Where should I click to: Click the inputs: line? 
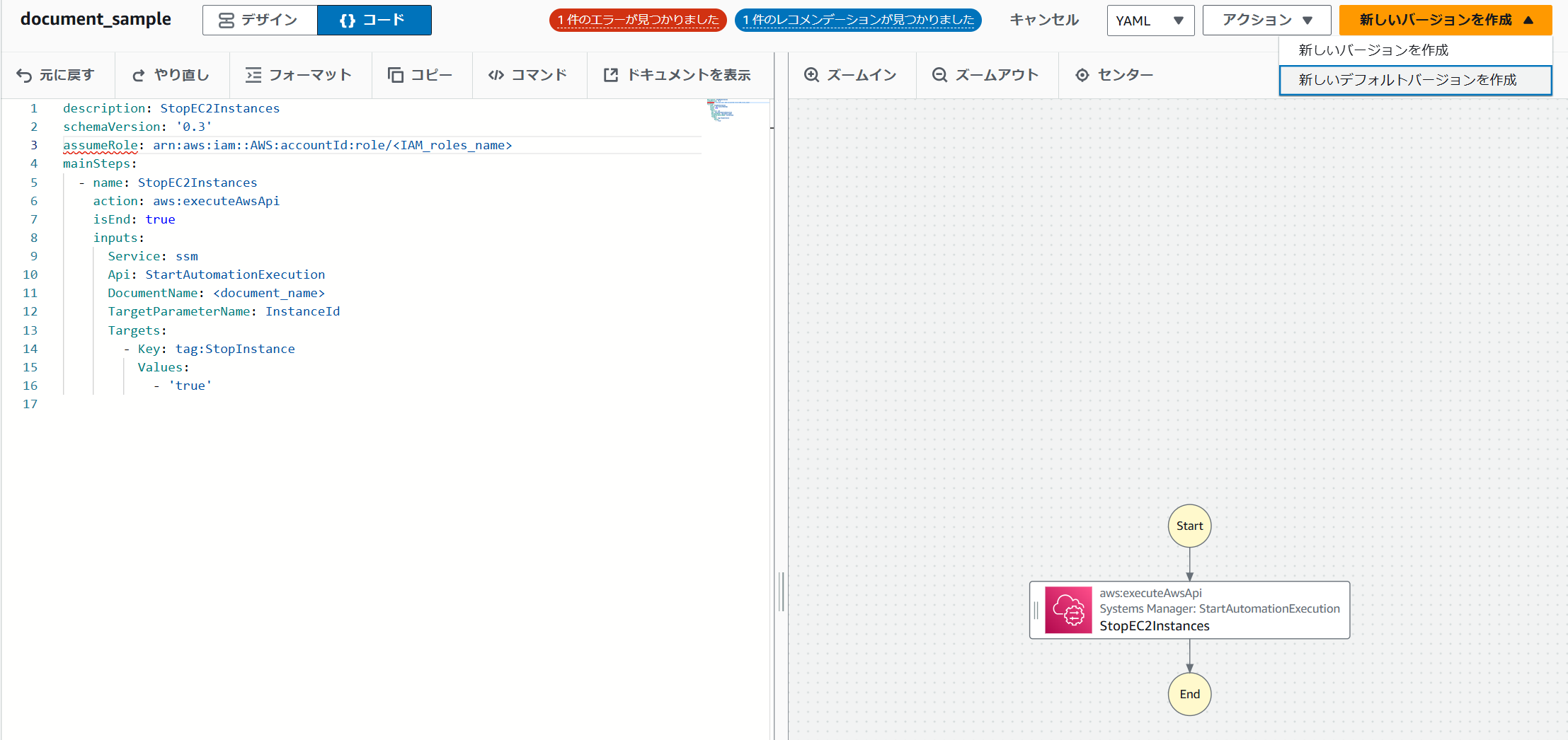pyautogui.click(x=118, y=238)
